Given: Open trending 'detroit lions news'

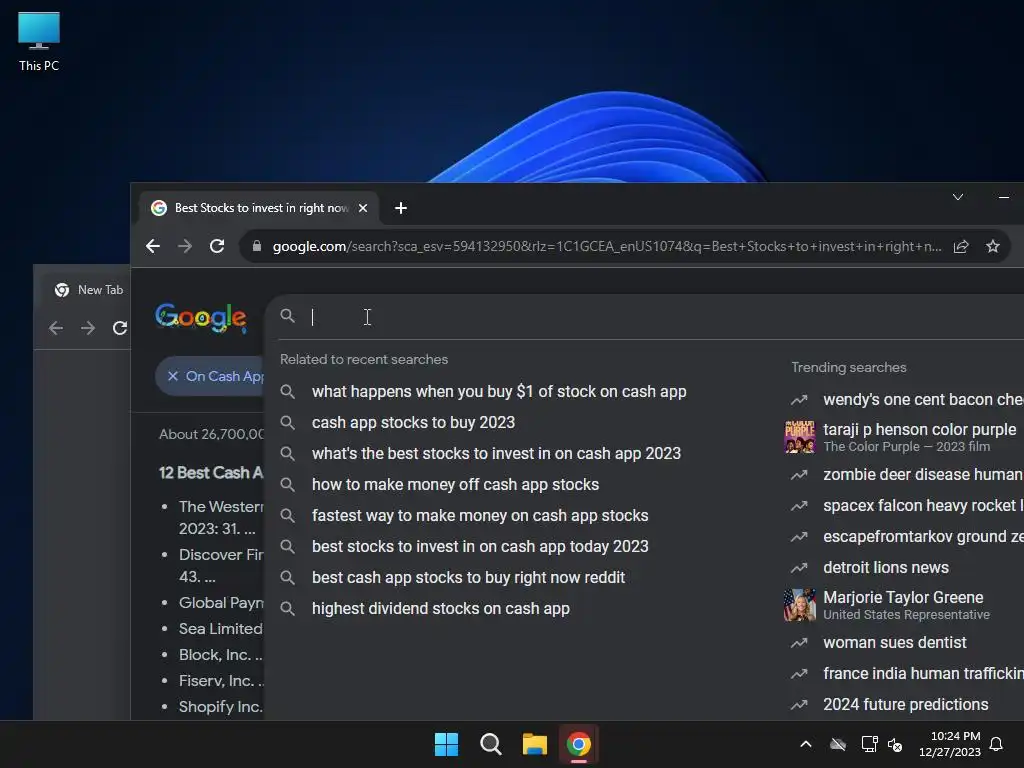Looking at the screenshot, I should pyautogui.click(x=886, y=568).
